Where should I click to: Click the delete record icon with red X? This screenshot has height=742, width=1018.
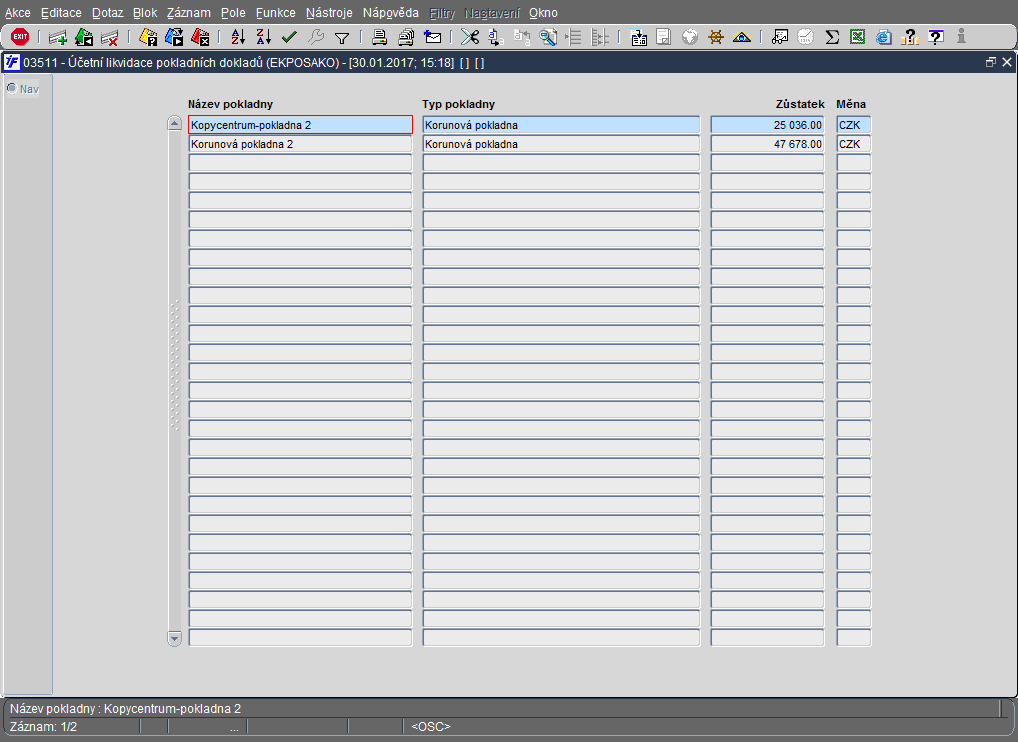(x=109, y=37)
